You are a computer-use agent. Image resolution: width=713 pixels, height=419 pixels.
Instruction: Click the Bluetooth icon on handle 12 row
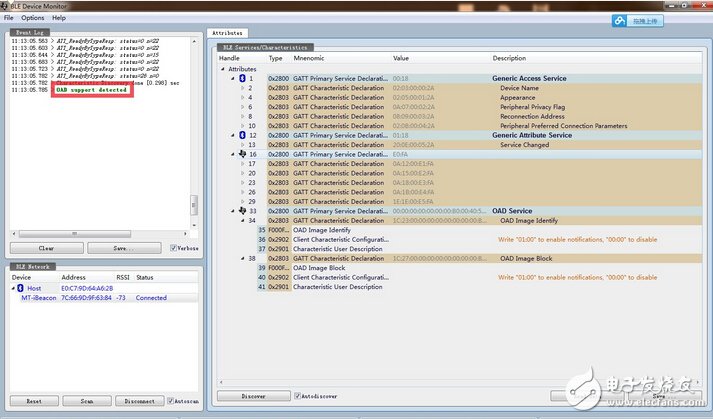(241, 135)
